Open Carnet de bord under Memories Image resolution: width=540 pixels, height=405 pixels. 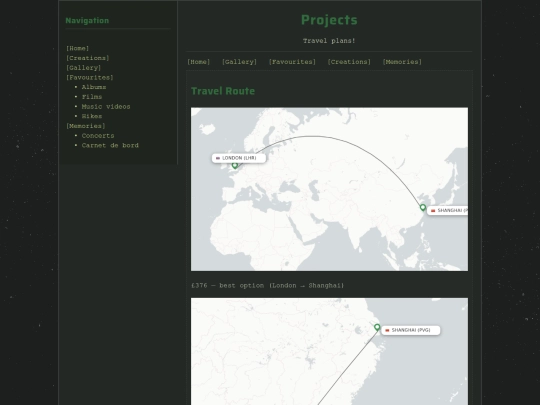pyautogui.click(x=110, y=145)
